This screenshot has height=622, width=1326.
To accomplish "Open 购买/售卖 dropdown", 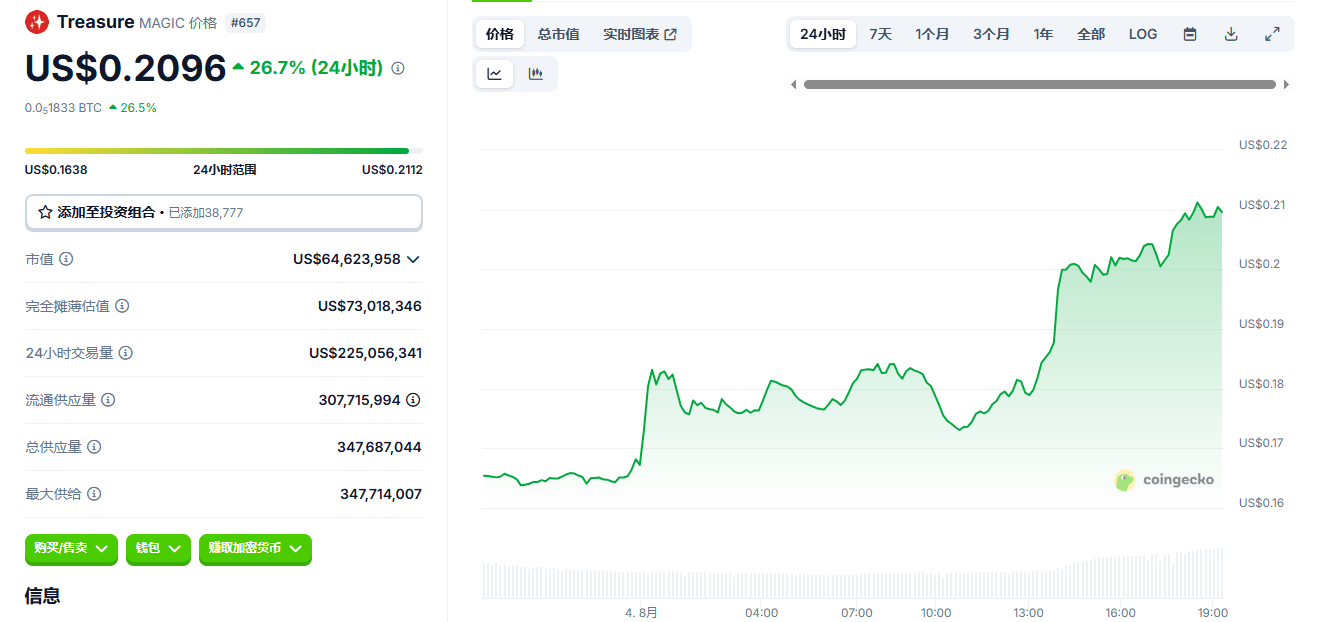I will coord(71,549).
